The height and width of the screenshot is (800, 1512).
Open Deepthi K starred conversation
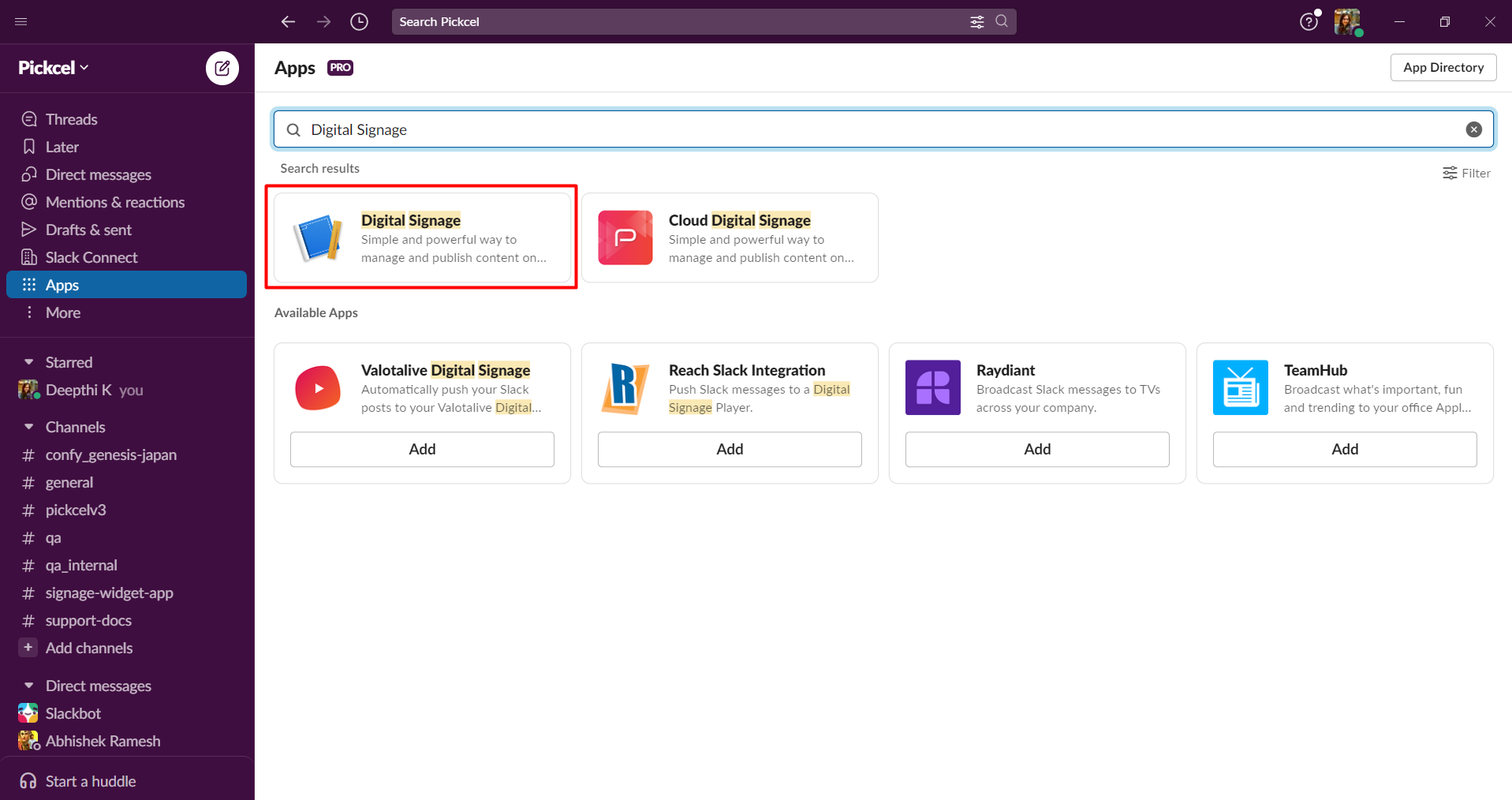126,390
